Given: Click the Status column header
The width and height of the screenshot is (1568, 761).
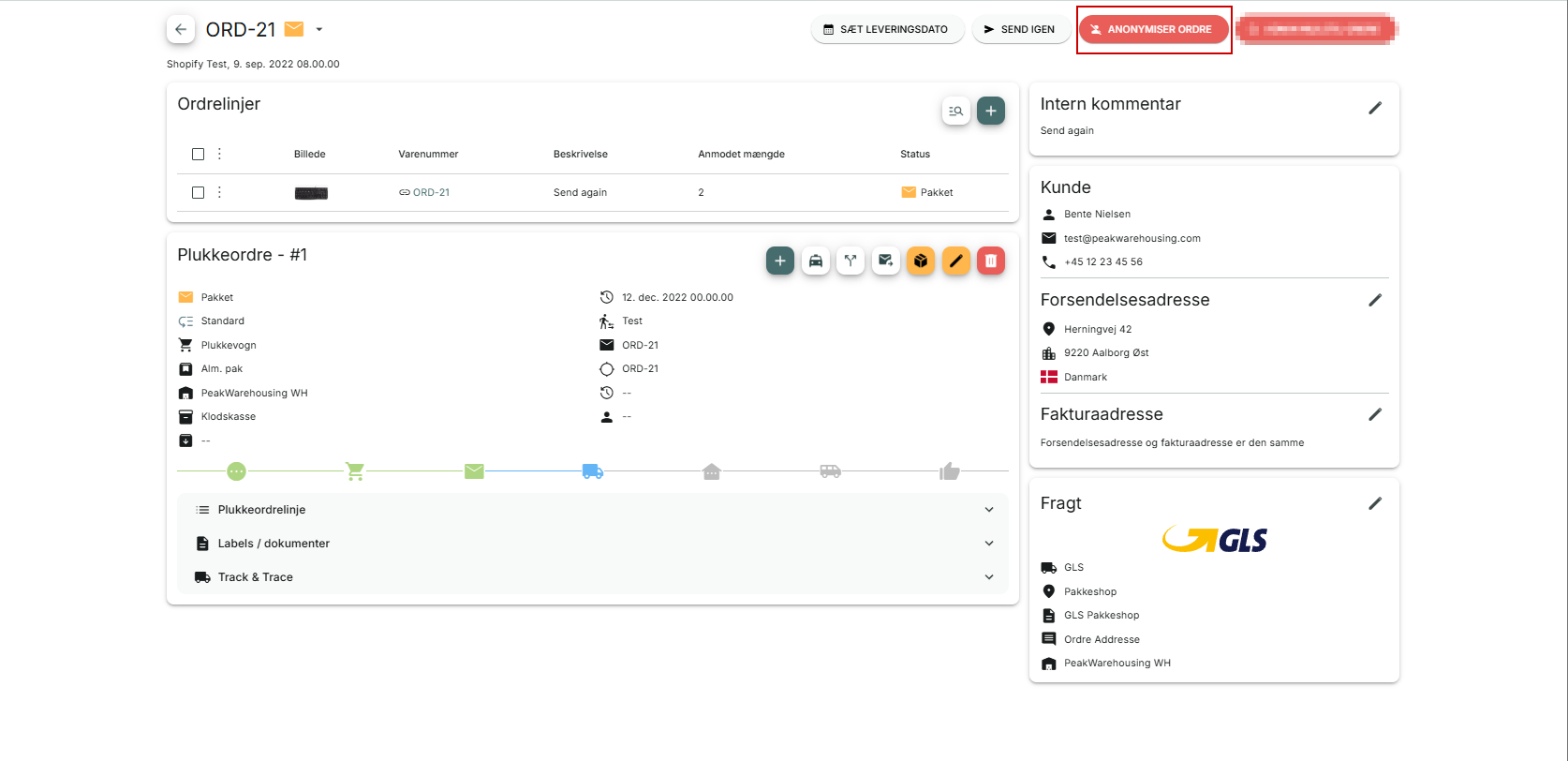Looking at the screenshot, I should coord(915,154).
